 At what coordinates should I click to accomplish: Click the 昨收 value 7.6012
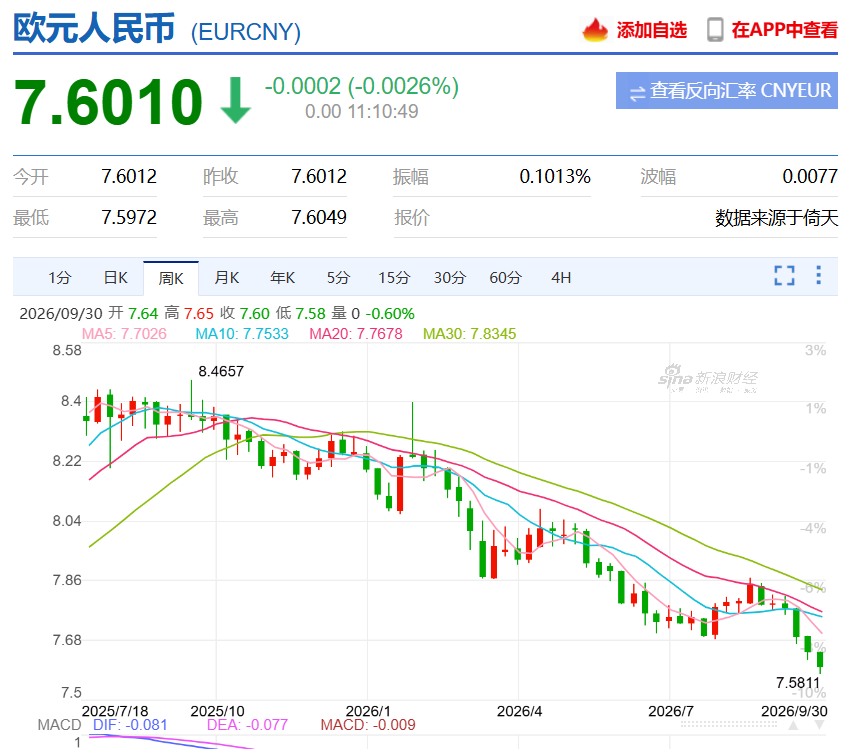pyautogui.click(x=319, y=176)
